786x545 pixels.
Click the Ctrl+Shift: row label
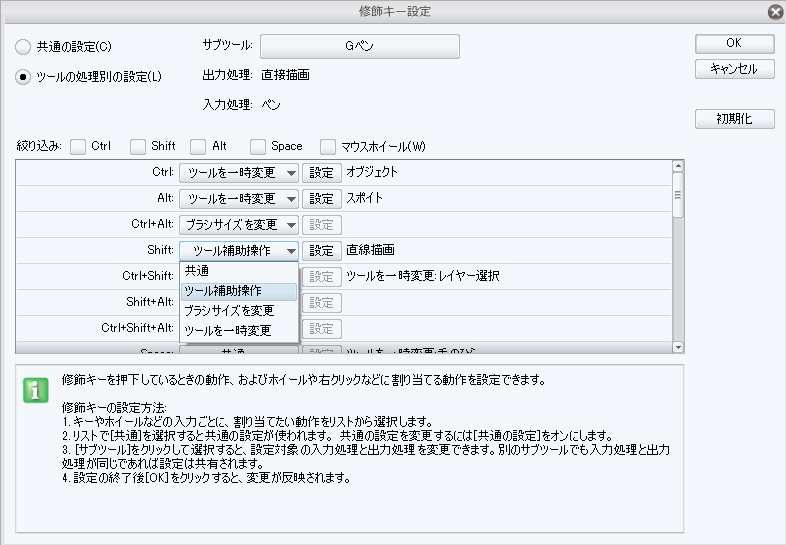pos(148,276)
